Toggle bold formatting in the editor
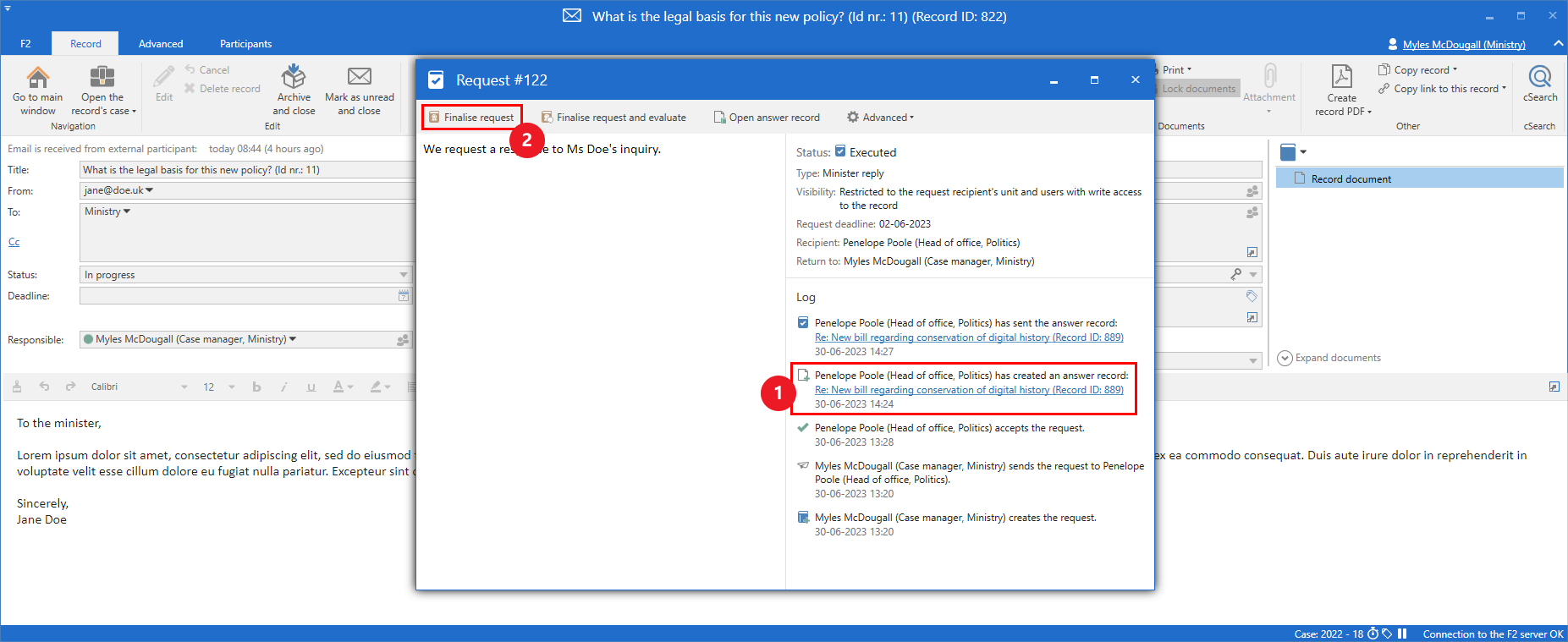The width and height of the screenshot is (1568, 642). click(256, 387)
